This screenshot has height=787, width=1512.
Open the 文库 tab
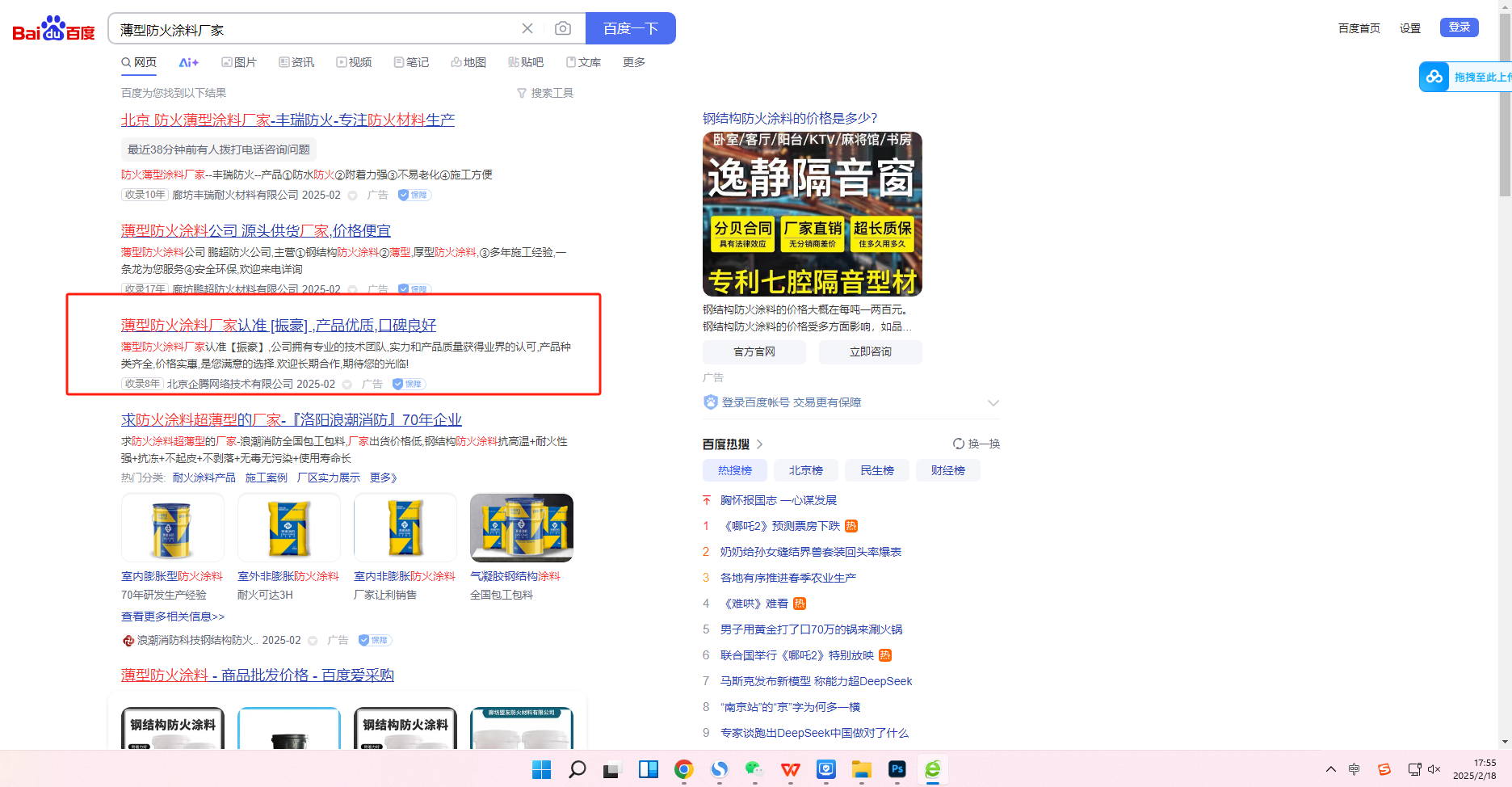click(583, 62)
